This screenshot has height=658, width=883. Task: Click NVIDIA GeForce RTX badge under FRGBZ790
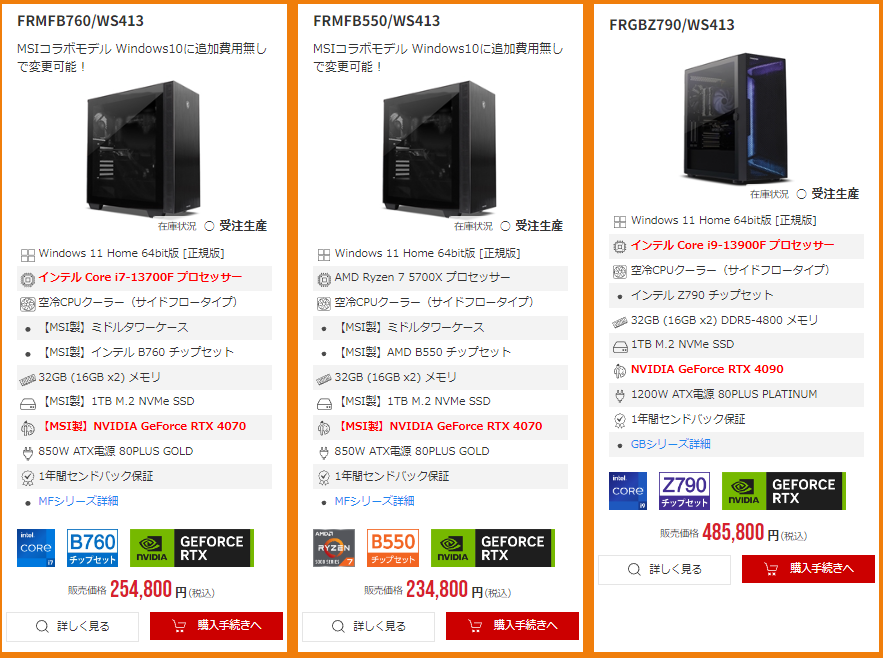pyautogui.click(x=784, y=491)
